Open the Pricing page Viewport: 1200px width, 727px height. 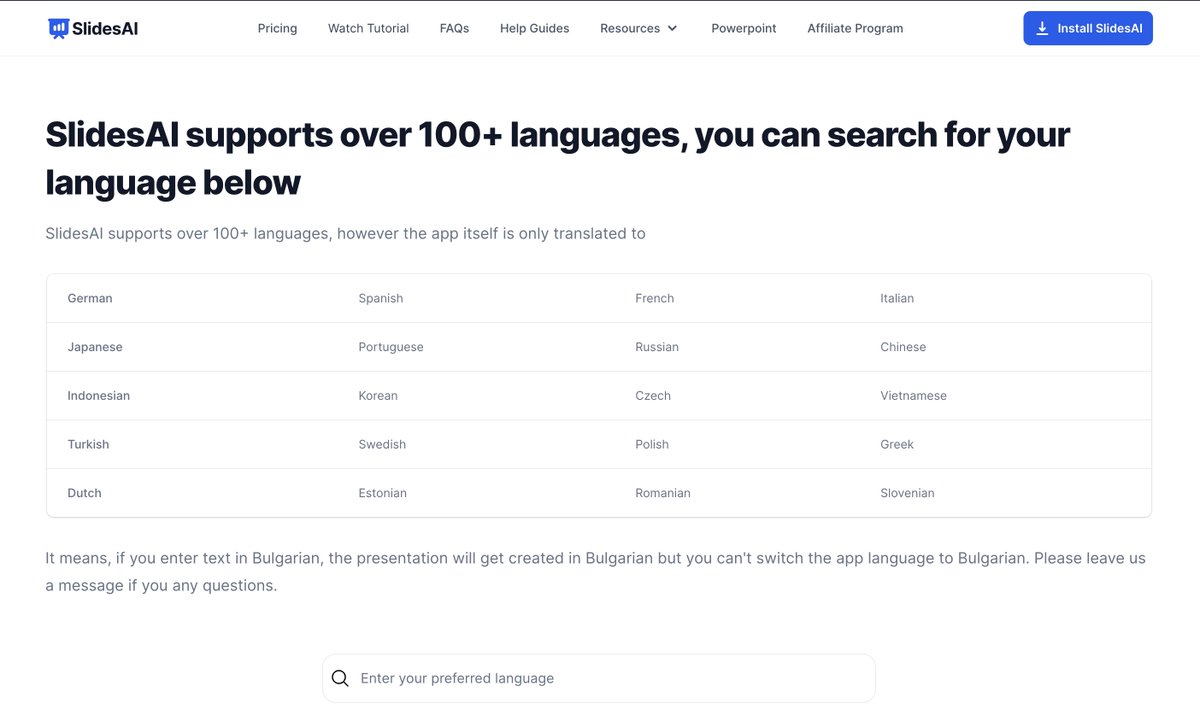click(277, 28)
